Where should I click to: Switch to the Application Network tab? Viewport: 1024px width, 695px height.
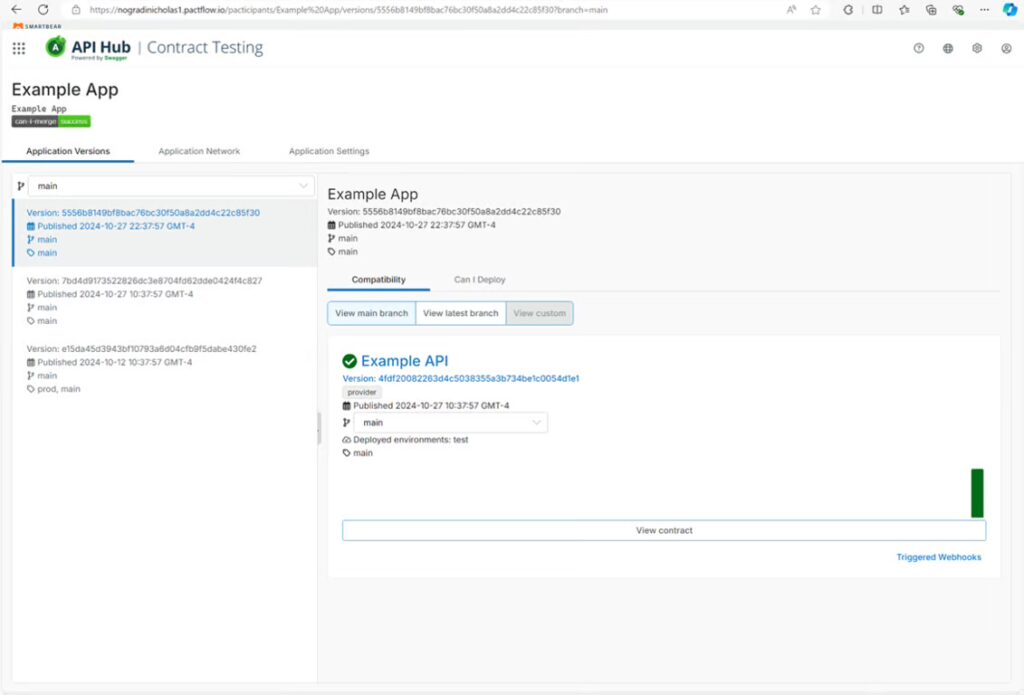(x=199, y=151)
